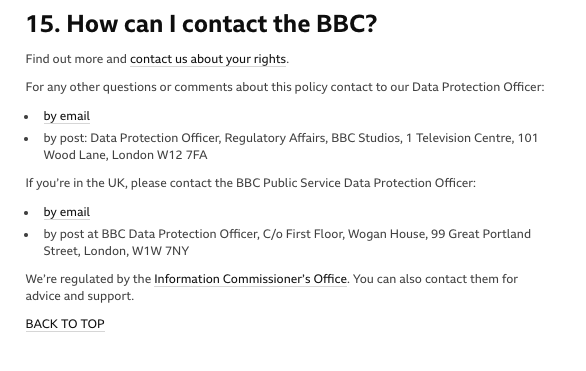Open the Information Commissioner's Office link
Screen dimensions: 586x371
[x=250, y=279]
